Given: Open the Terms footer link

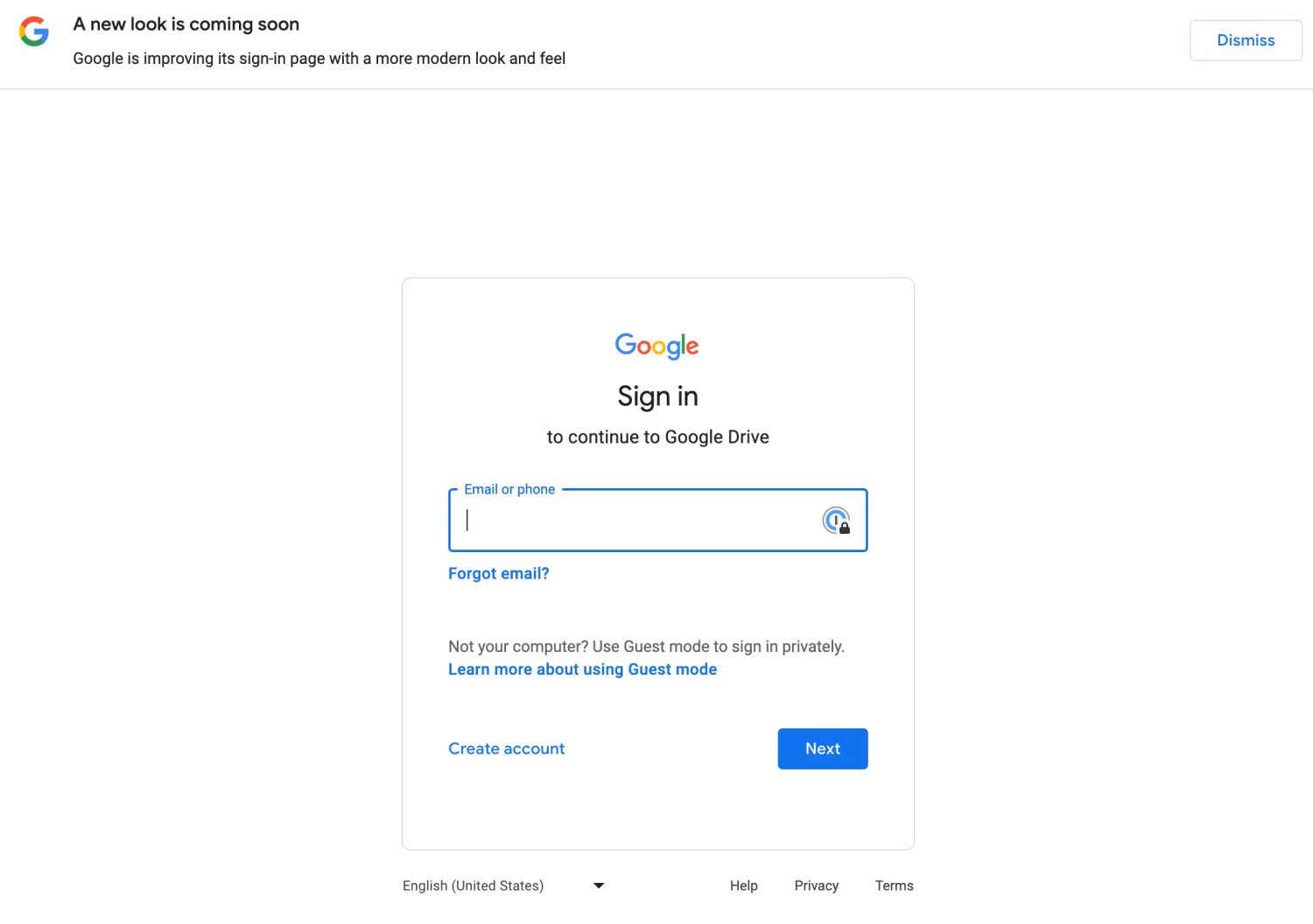Looking at the screenshot, I should [894, 885].
